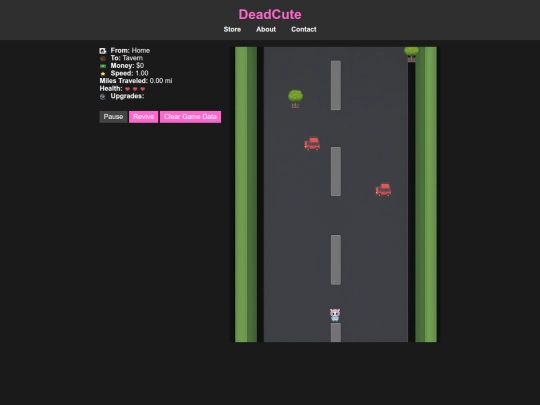Click the DeadCute site title
Screen dimensions: 540x405
pyautogui.click(x=270, y=14)
